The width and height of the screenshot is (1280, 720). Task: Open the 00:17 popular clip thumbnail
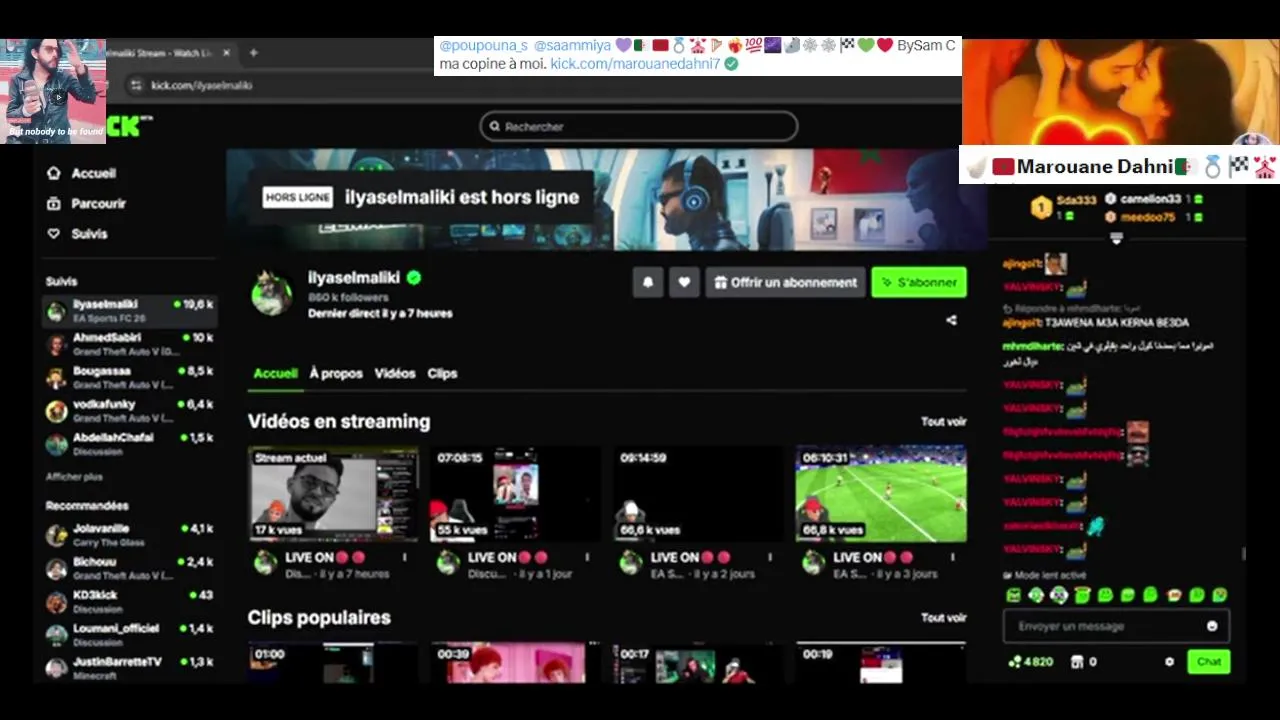(699, 664)
